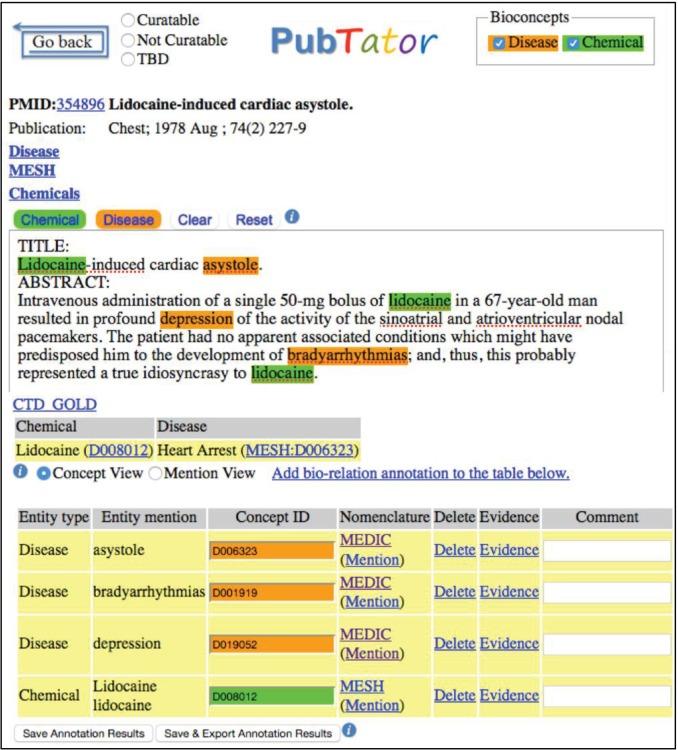Select the Curatable radio option
This screenshot has width=678, height=750.
[128, 20]
